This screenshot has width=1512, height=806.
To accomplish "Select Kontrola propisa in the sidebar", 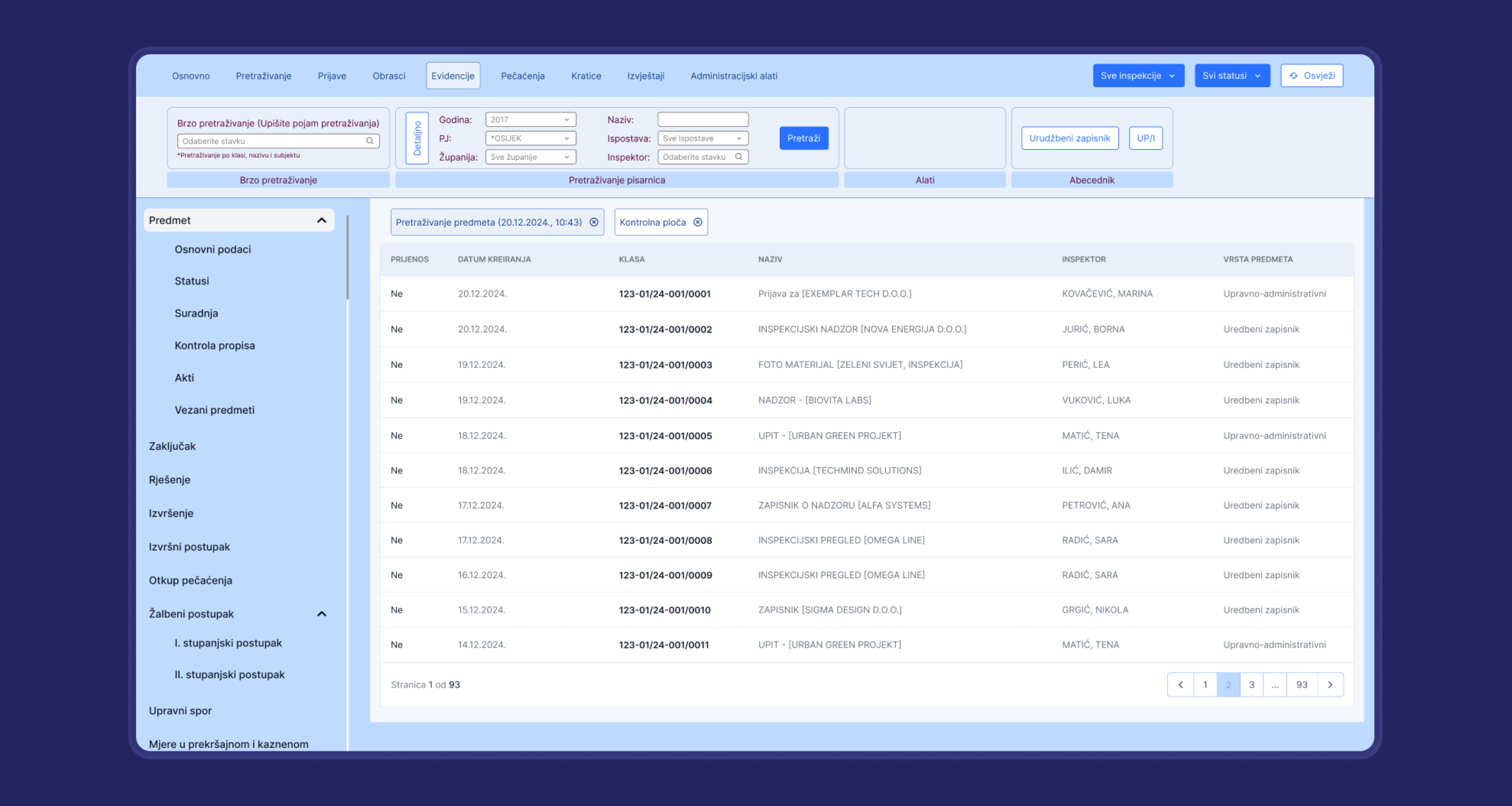I will coord(214,345).
